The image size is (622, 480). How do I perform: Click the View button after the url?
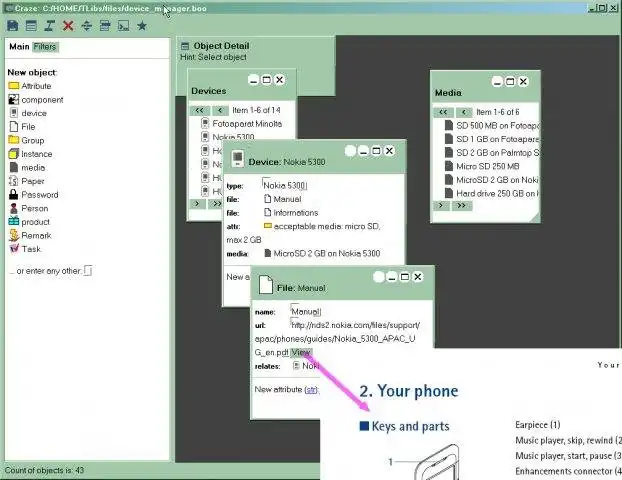(301, 352)
